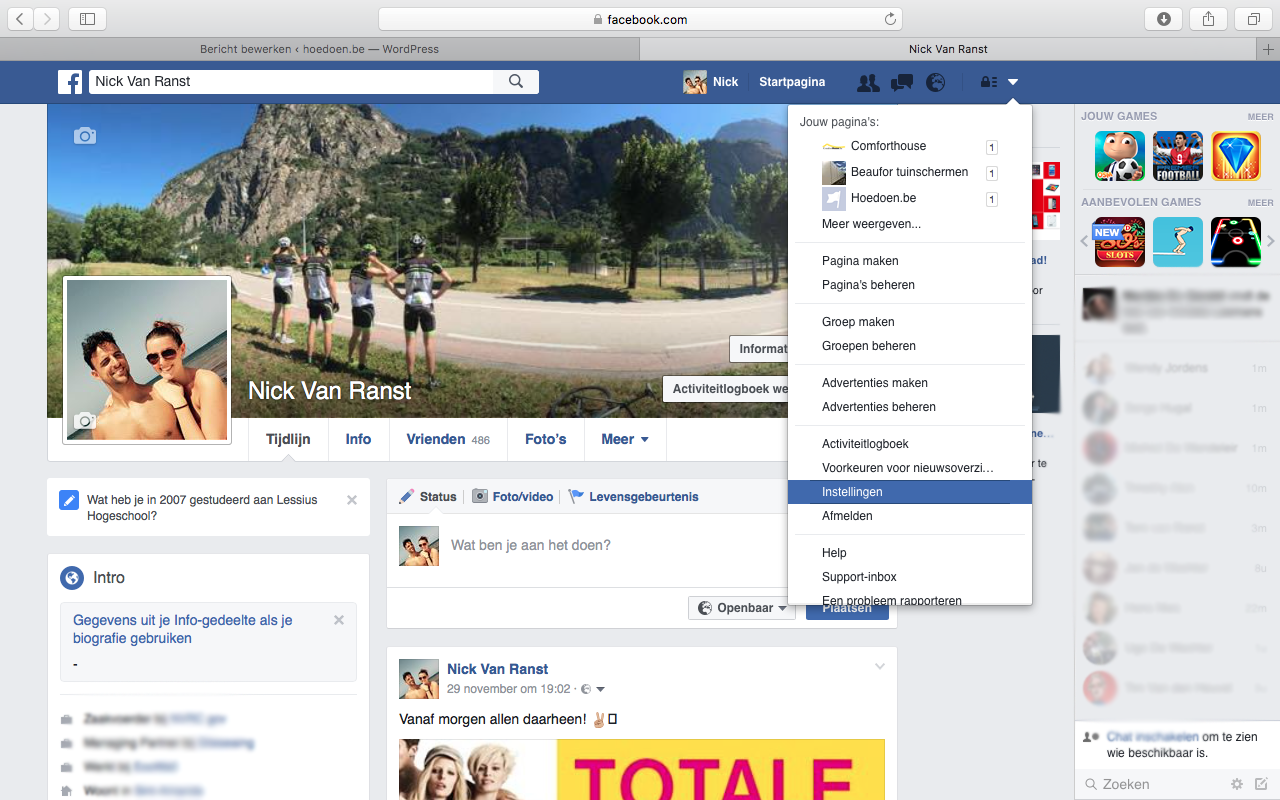
Task: Dismiss the biografie suggestion box
Action: click(339, 620)
